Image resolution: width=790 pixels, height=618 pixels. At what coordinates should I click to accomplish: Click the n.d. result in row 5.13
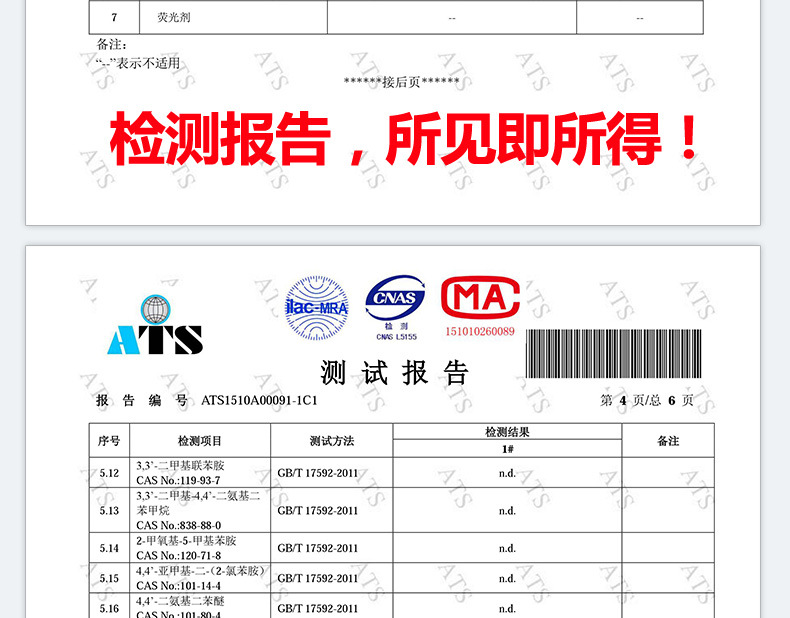[507, 511]
